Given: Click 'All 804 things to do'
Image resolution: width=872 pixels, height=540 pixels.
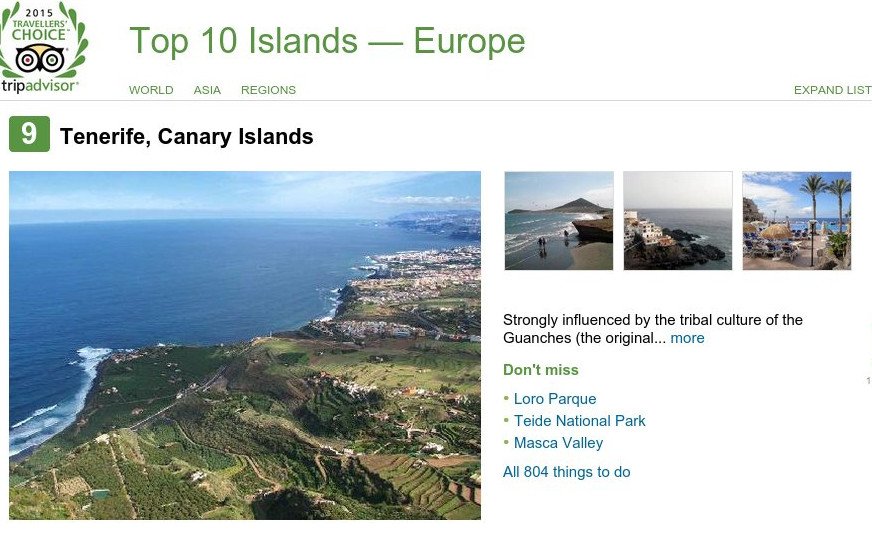Looking at the screenshot, I should pos(567,472).
